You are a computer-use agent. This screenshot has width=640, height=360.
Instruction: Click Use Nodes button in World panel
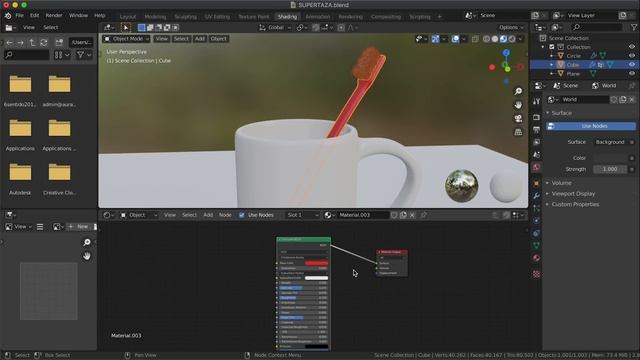coord(591,126)
